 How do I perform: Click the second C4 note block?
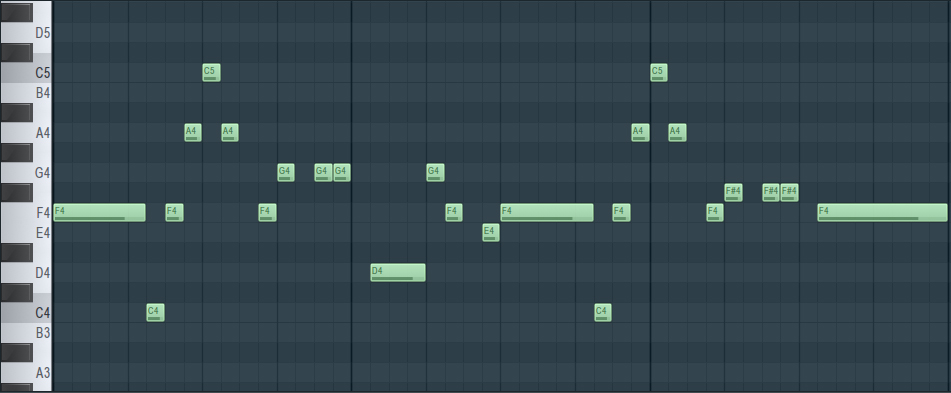(603, 313)
